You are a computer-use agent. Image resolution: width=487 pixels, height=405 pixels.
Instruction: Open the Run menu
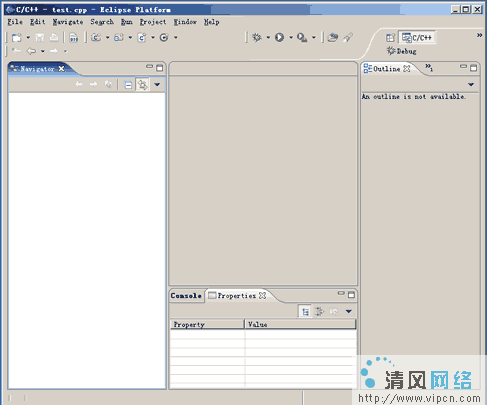point(126,22)
